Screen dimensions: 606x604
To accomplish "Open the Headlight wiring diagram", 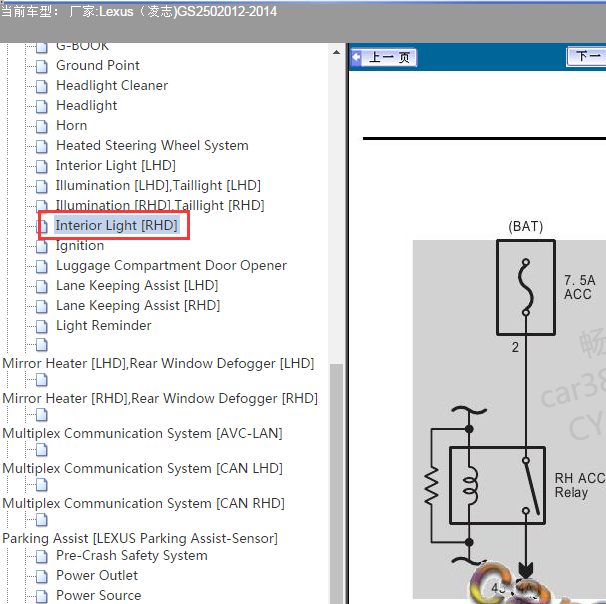I will click(x=86, y=105).
